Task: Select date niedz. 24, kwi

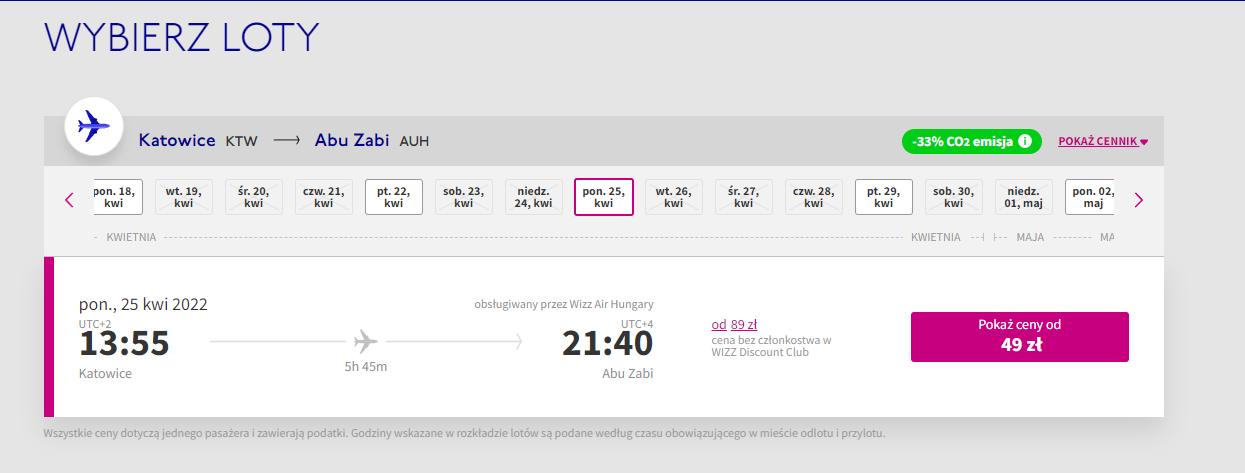Action: [534, 197]
